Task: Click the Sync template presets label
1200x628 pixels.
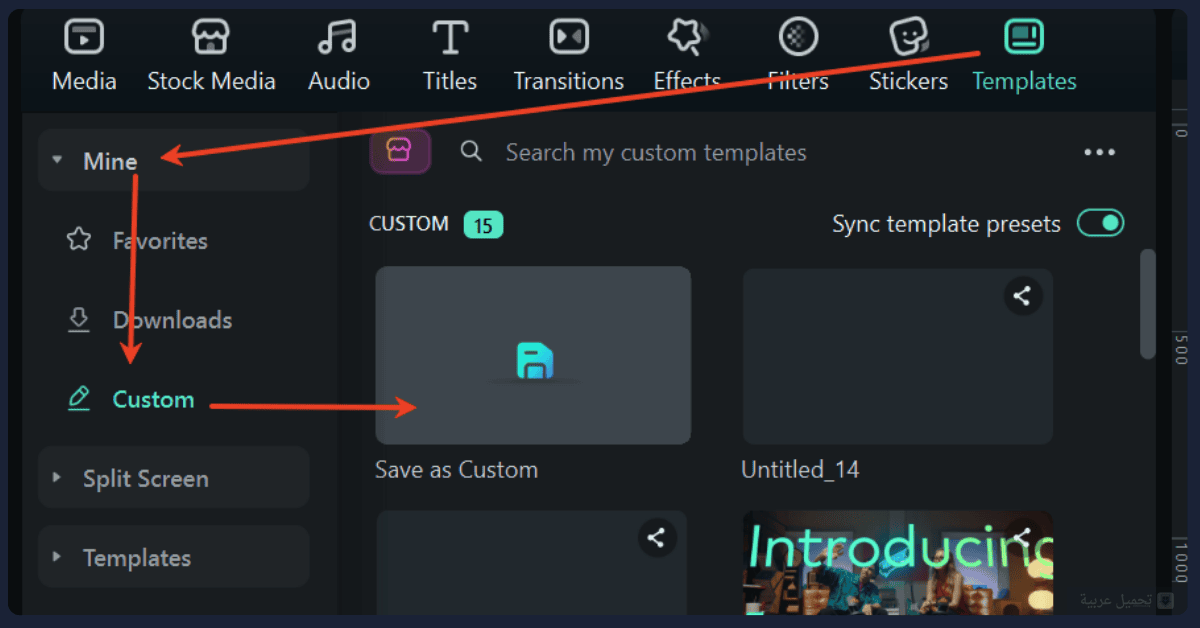Action: point(946,224)
